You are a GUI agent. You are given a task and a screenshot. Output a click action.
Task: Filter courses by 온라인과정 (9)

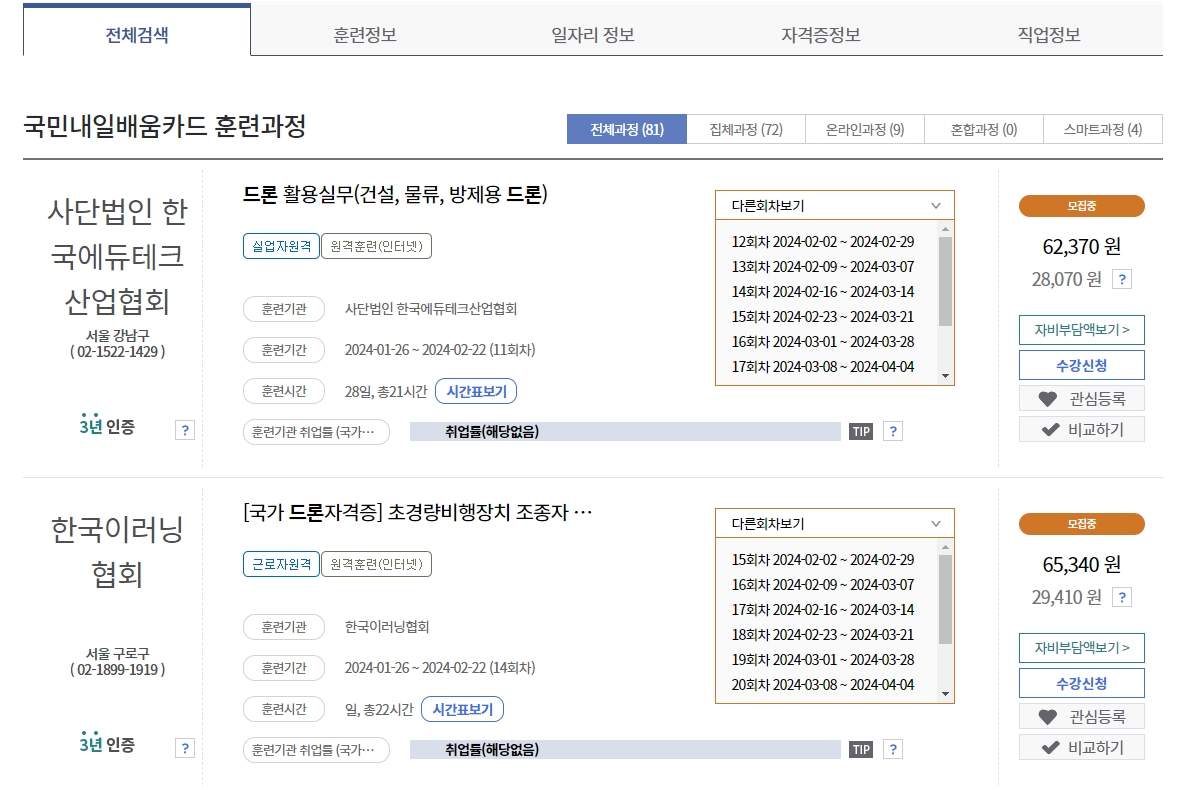(863, 128)
